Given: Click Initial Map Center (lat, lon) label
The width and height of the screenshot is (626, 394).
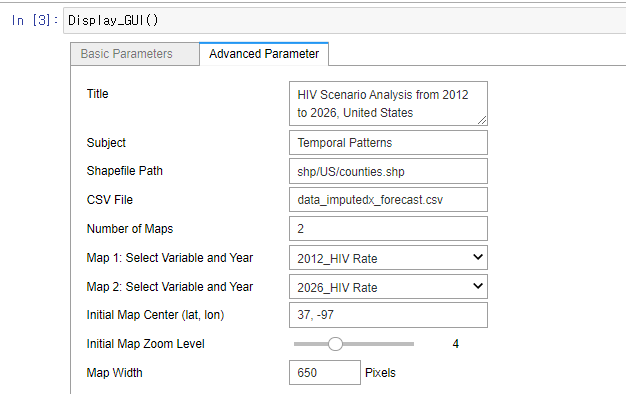Looking at the screenshot, I should pos(155,315).
